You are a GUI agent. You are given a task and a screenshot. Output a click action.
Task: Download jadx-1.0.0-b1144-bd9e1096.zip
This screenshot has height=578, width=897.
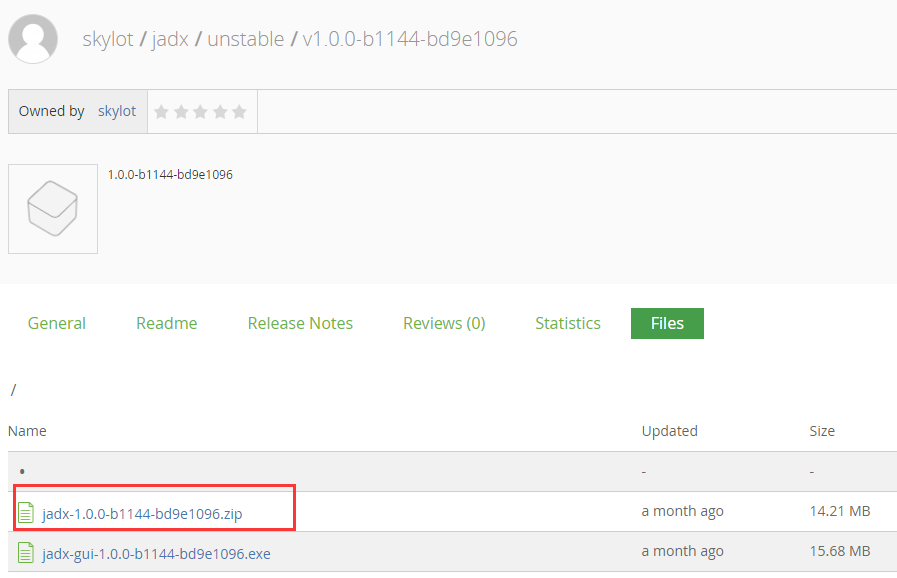(x=142, y=514)
